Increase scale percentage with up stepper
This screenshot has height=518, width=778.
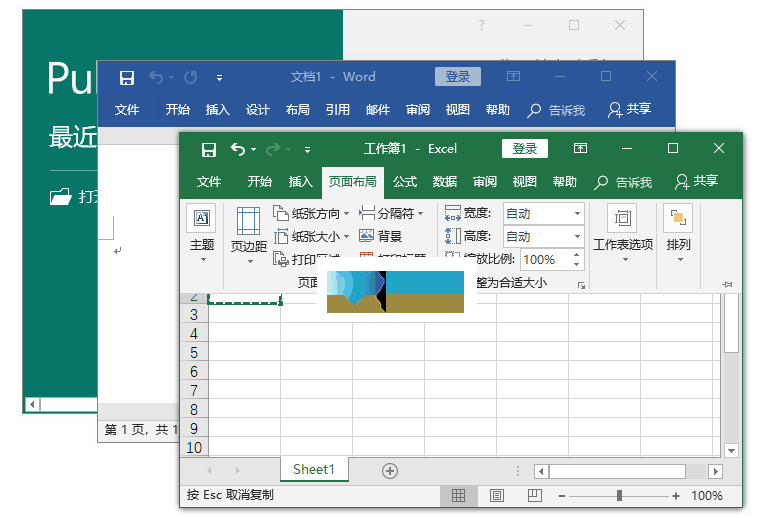coord(577,255)
